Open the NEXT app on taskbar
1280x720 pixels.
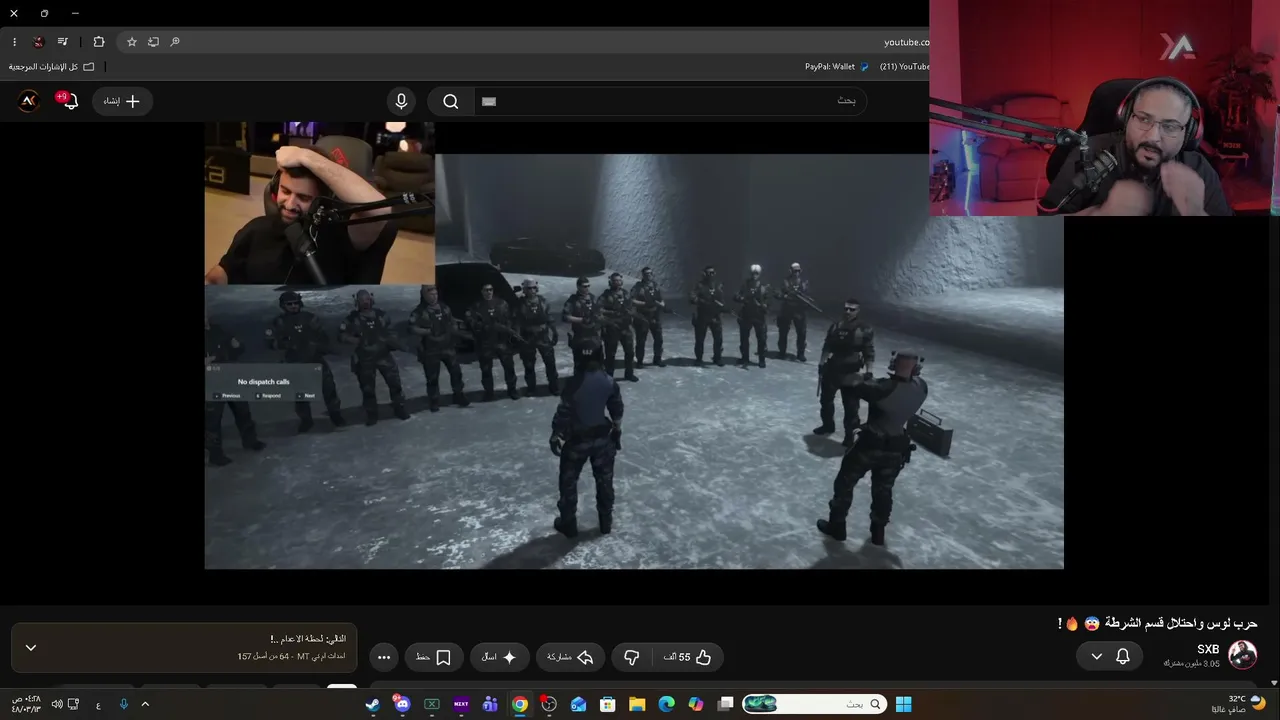(x=461, y=704)
